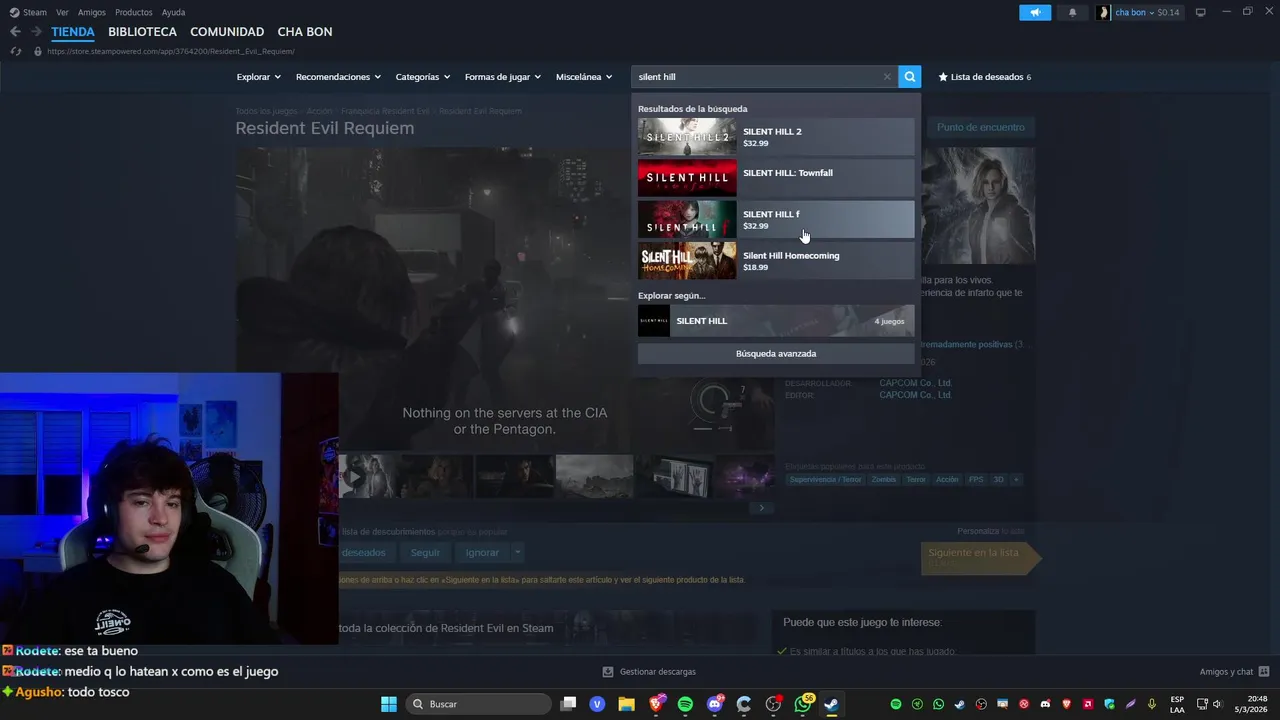Clear the search field with the X icon

887,77
